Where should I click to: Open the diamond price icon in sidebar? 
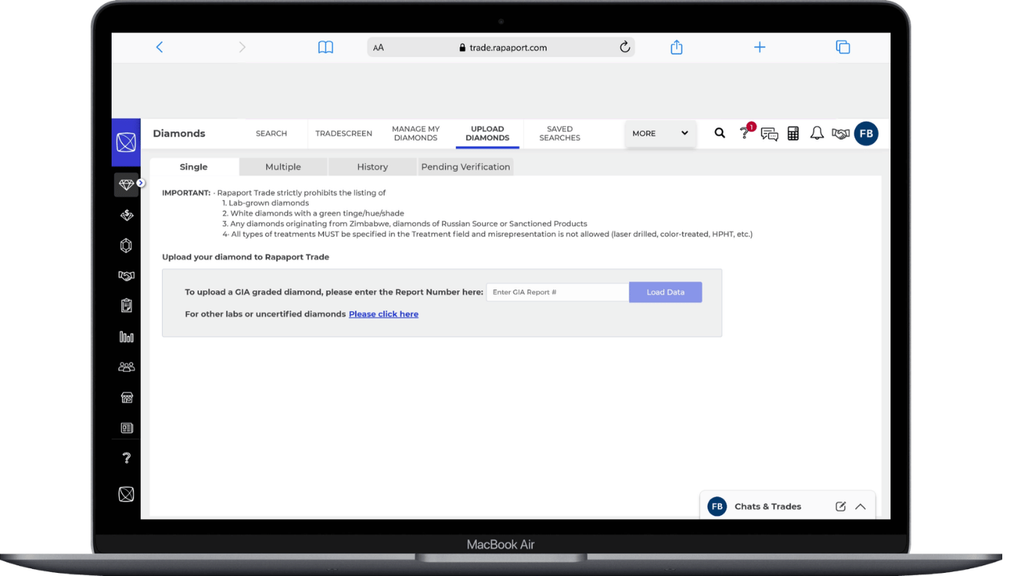click(126, 215)
